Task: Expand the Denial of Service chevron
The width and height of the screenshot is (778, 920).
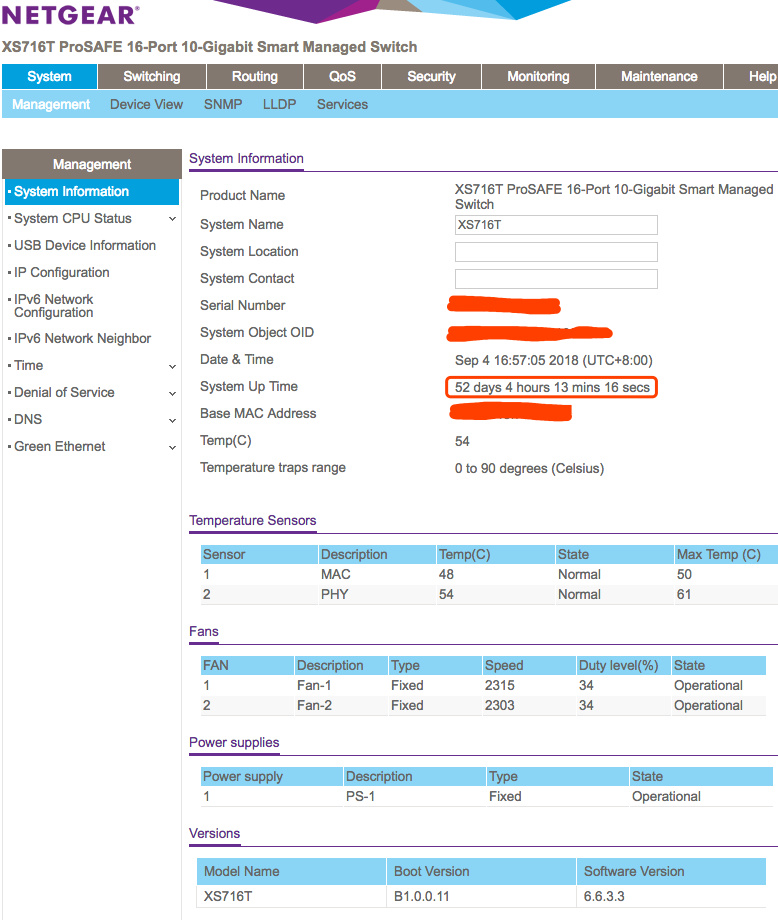Action: (x=172, y=393)
